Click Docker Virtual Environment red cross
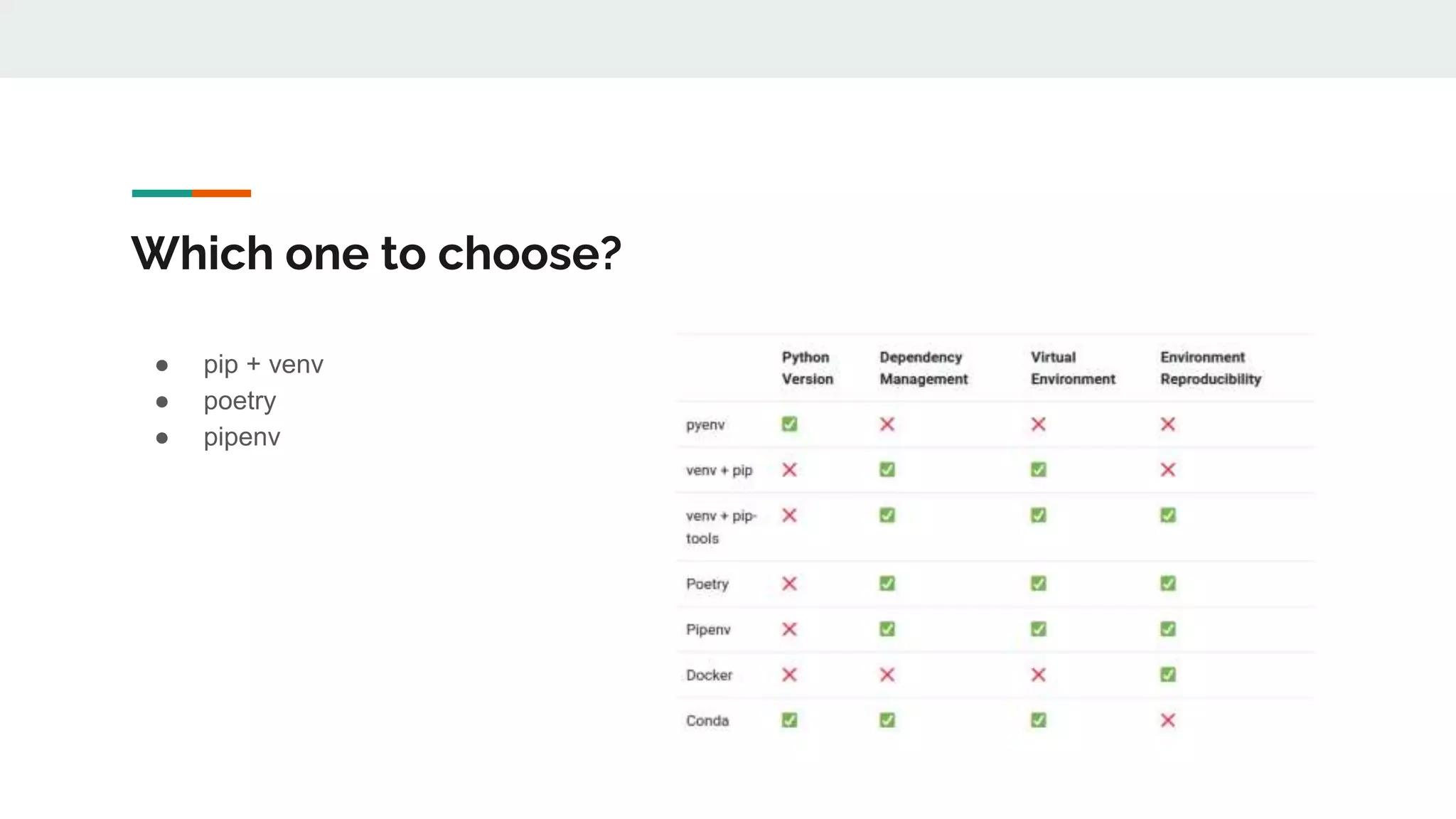Image resolution: width=1456 pixels, height=819 pixels. point(1038,675)
